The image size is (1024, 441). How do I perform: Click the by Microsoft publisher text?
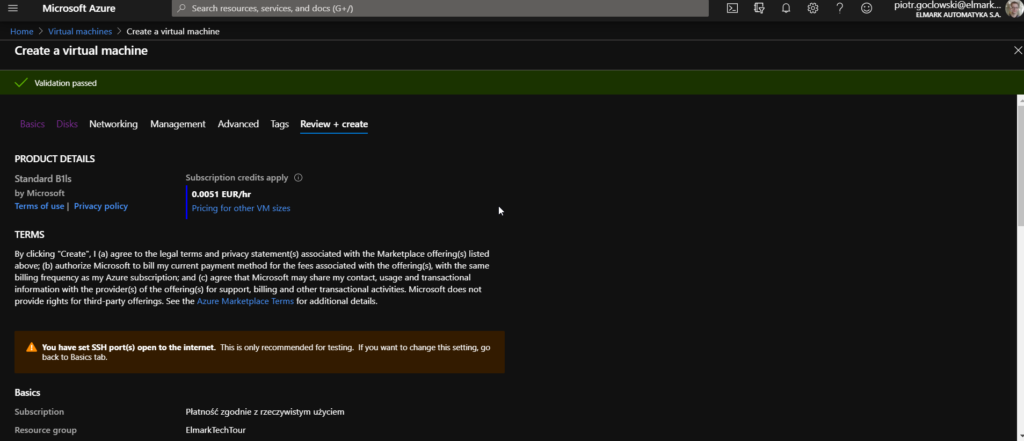[39, 193]
